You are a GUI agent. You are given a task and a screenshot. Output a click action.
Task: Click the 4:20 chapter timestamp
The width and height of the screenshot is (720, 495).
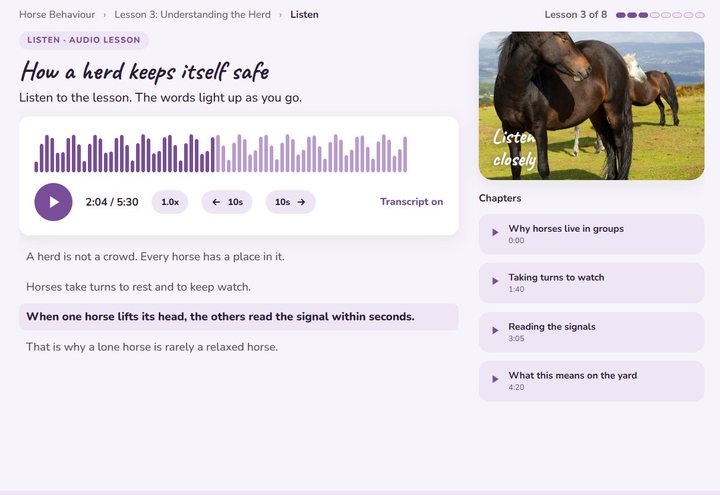(x=516, y=387)
